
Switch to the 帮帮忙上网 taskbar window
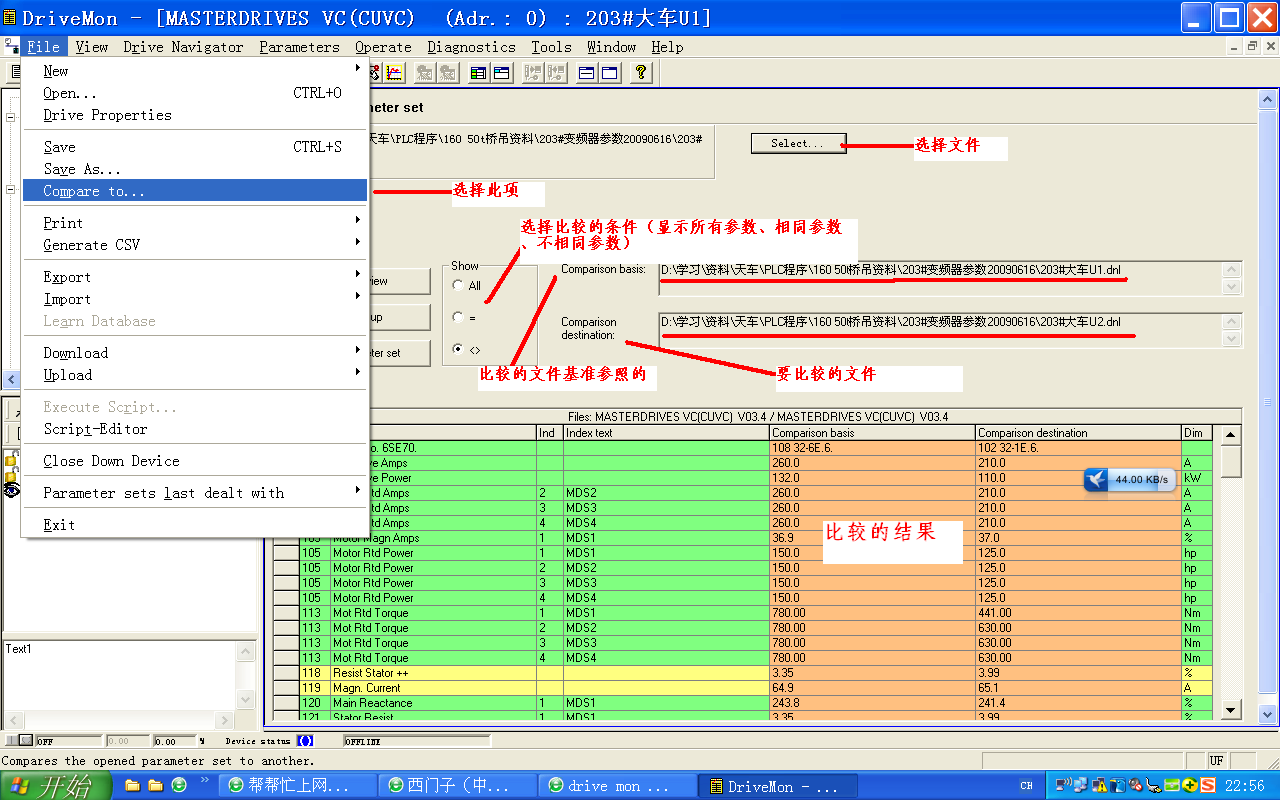[298, 786]
